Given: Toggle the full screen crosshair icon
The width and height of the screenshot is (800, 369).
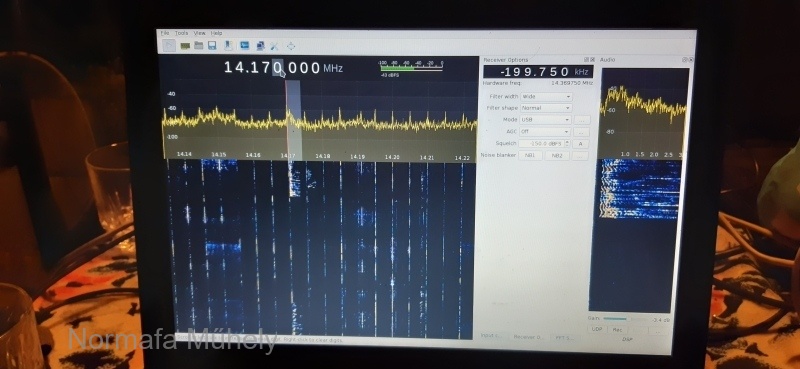Looking at the screenshot, I should click(291, 46).
